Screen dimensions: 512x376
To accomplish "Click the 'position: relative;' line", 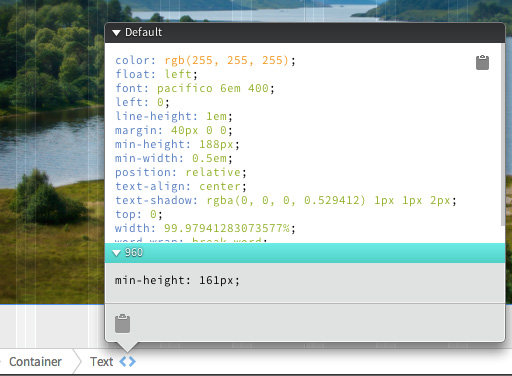I will tap(181, 172).
